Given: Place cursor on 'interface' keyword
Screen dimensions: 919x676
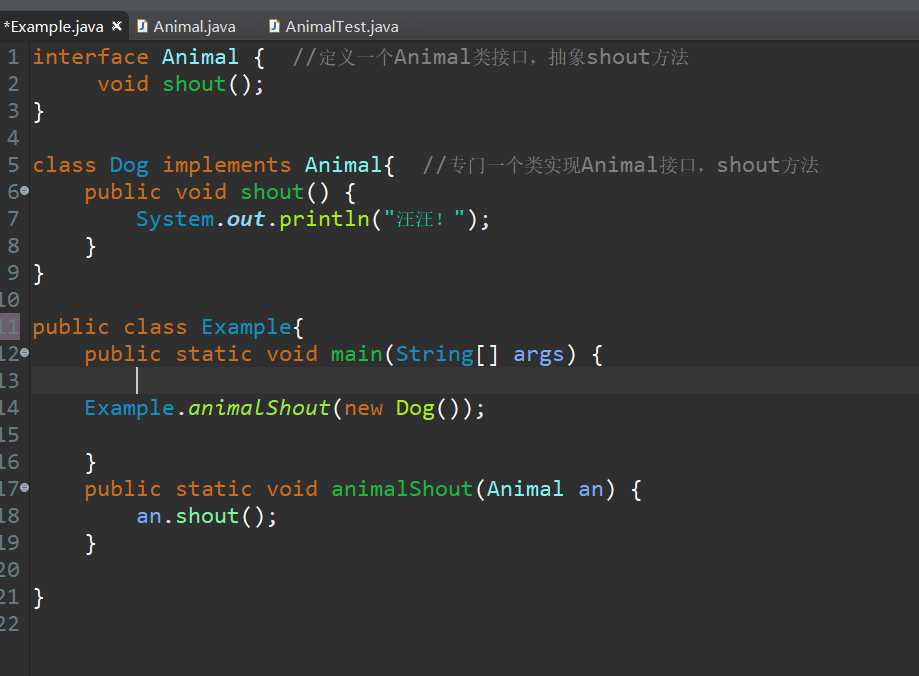Looking at the screenshot, I should (90, 57).
